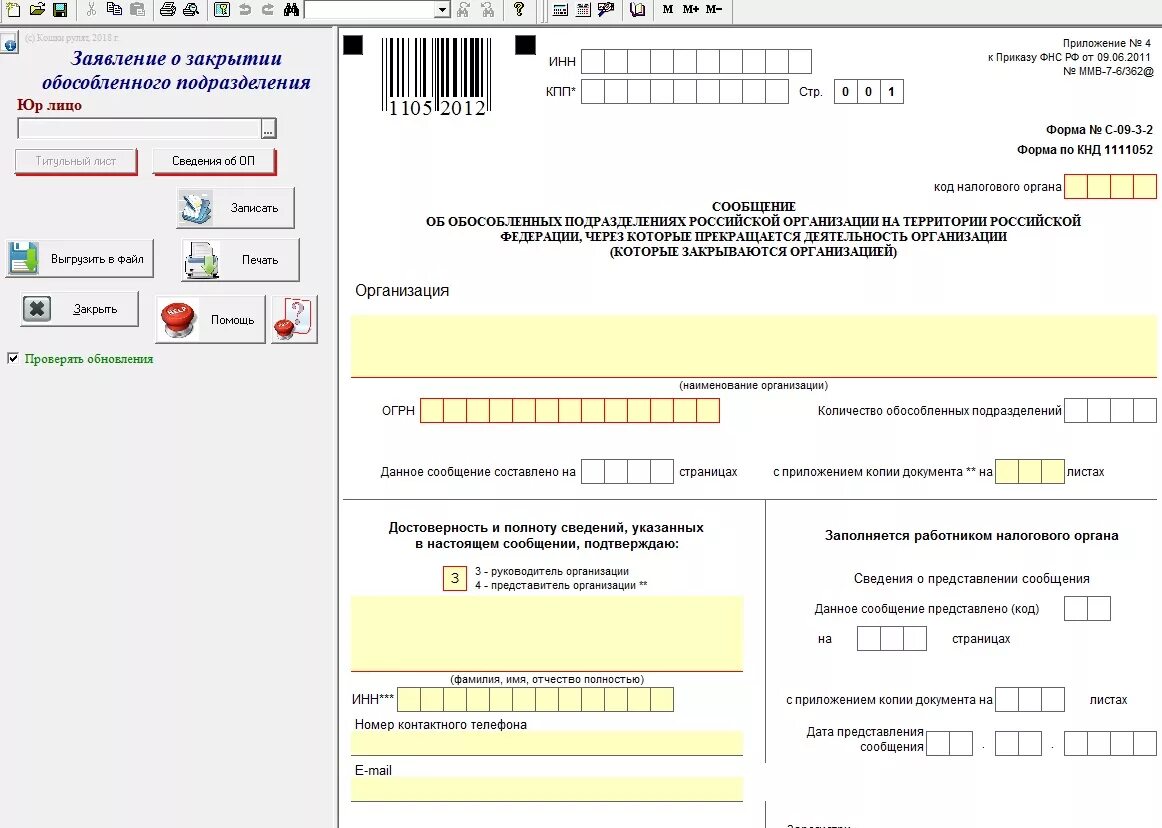The width and height of the screenshot is (1162, 828).
Task: Click the first ОГРН cell
Action: [432, 411]
